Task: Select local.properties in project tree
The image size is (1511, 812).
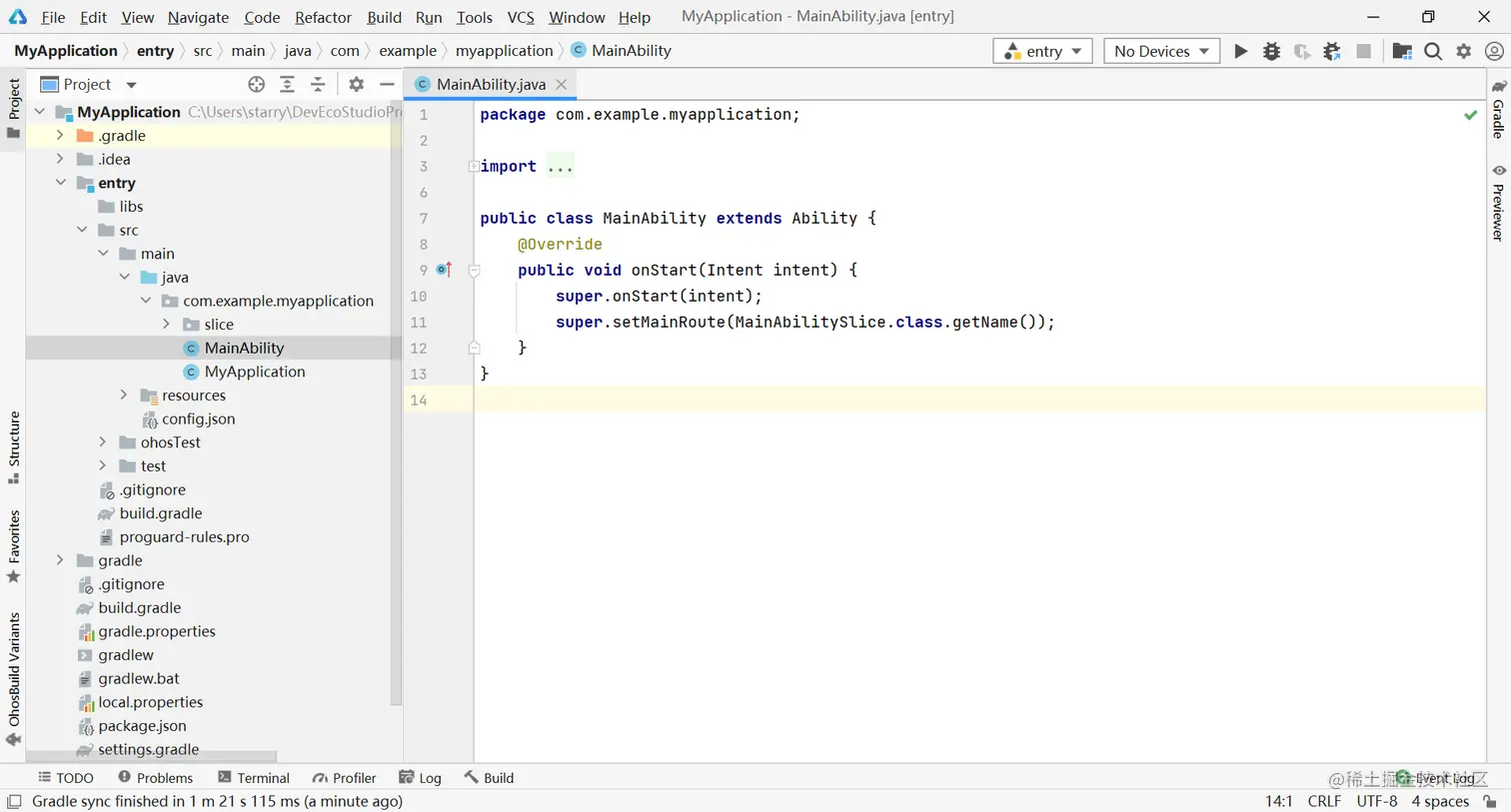Action: click(150, 702)
